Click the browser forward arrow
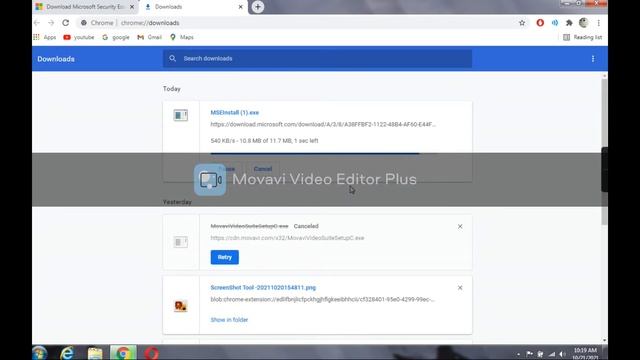Screen dimensions: 640x360 51,23
